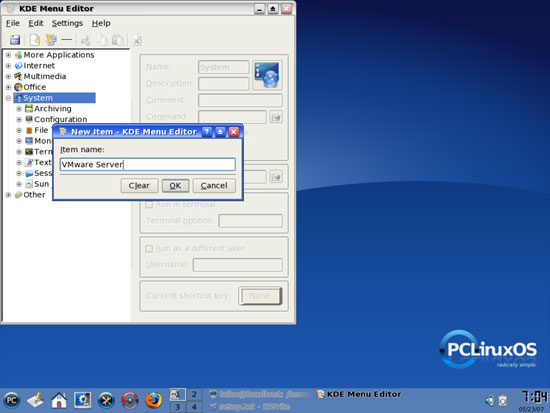Launch Firefox from the taskbar

[x=153, y=400]
